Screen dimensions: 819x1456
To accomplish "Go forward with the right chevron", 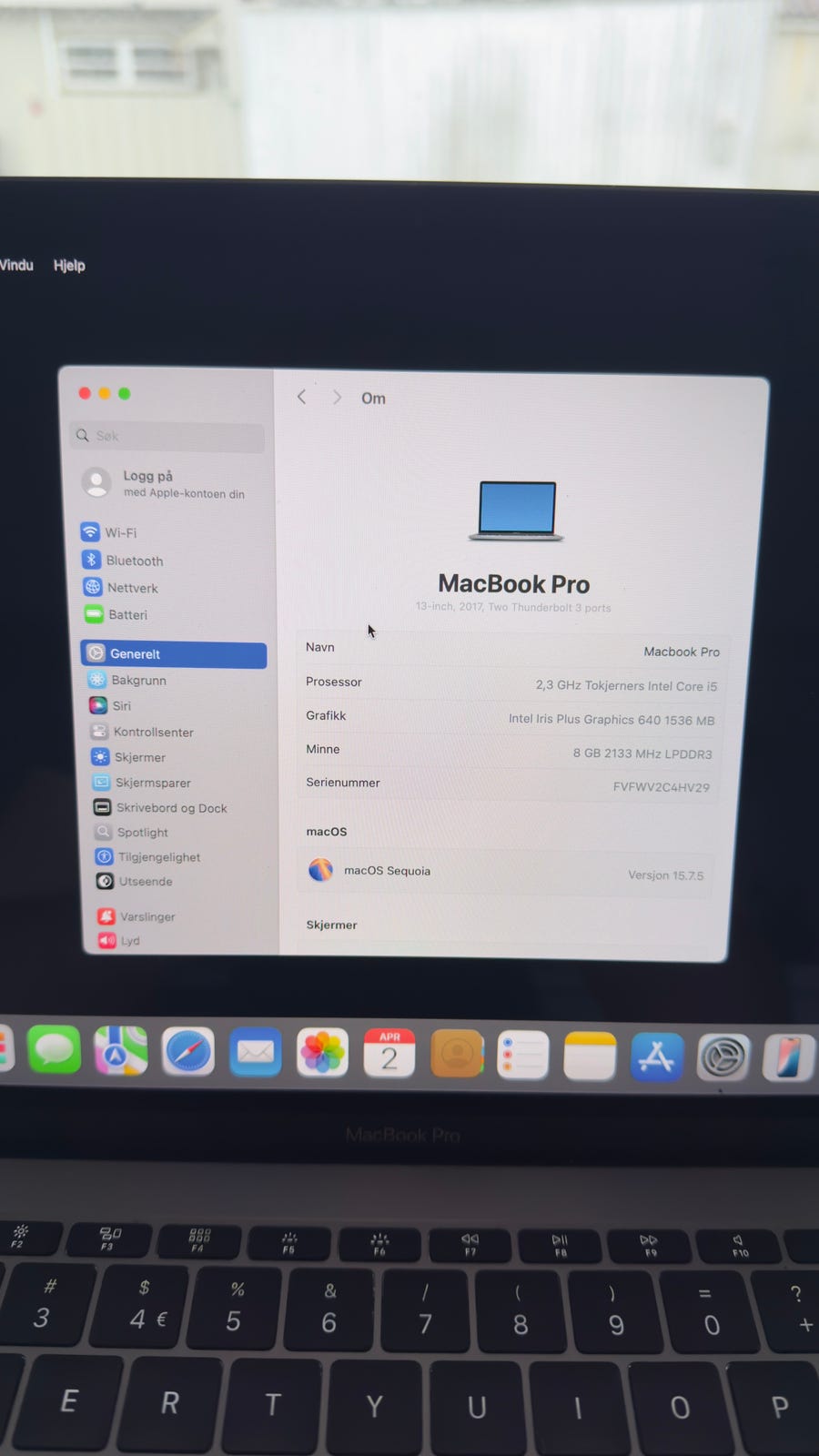I will (x=337, y=398).
